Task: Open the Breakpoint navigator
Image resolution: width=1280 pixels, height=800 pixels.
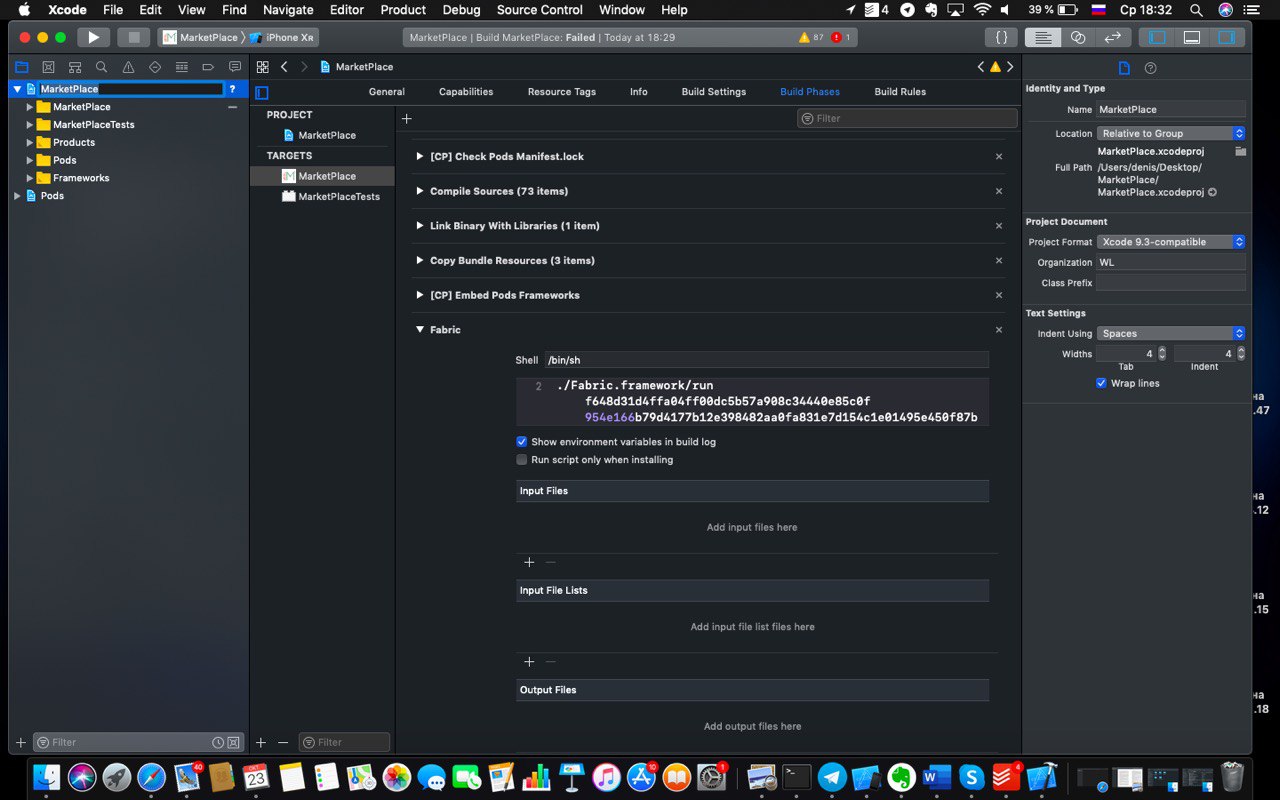Action: click(208, 67)
